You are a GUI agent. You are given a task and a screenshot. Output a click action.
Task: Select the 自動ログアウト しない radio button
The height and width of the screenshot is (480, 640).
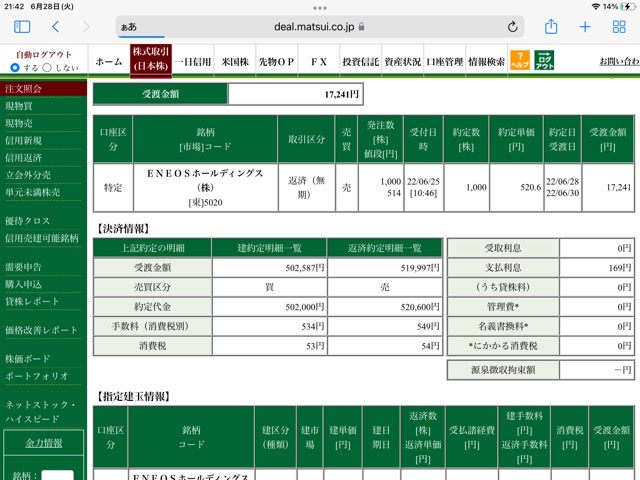47,68
